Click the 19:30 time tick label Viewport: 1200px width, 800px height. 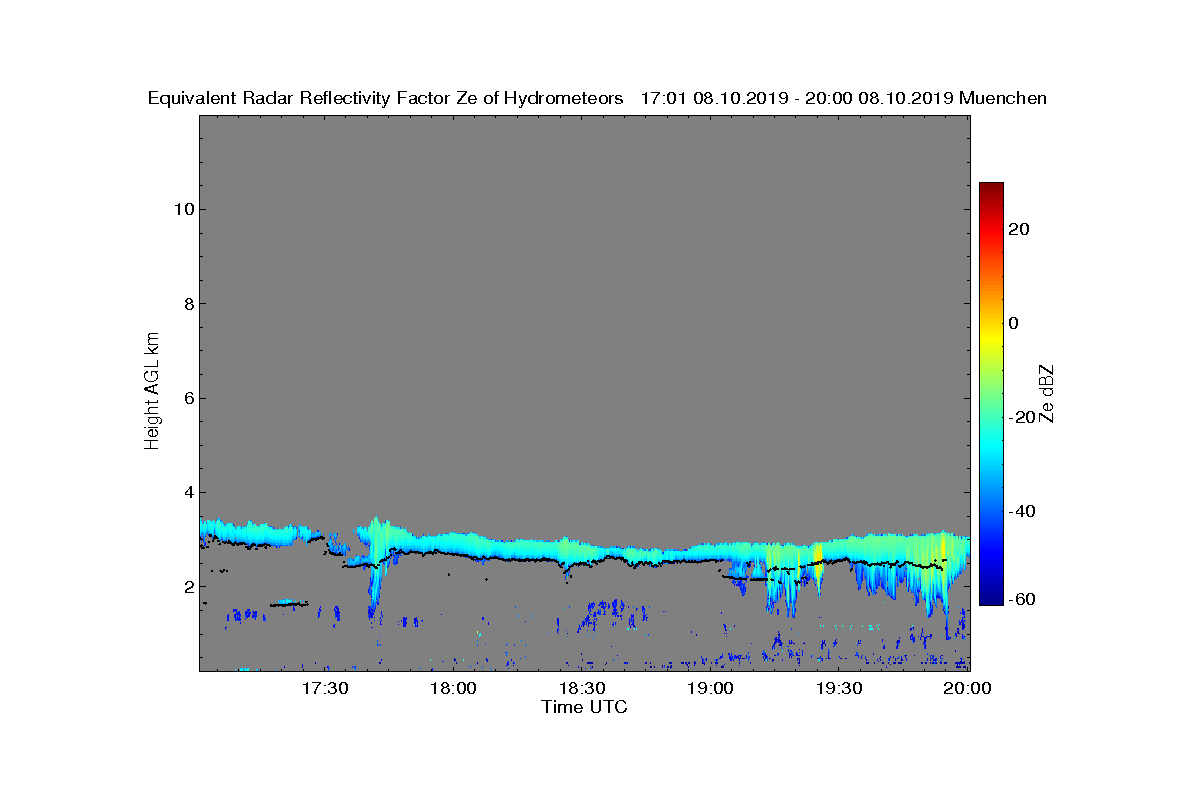839,689
